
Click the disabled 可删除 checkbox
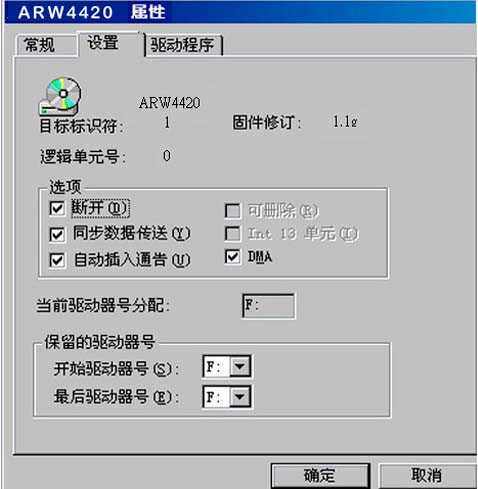233,211
